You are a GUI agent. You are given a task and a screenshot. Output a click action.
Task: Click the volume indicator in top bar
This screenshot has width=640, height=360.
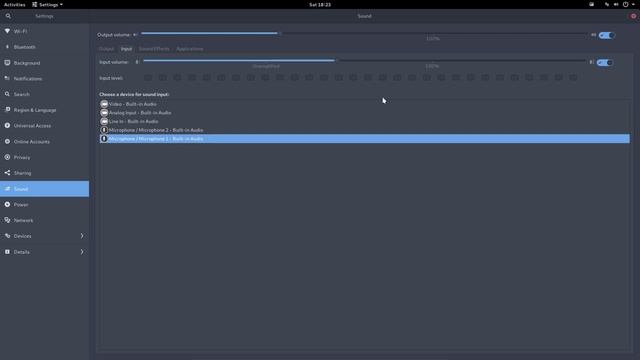coord(616,4)
